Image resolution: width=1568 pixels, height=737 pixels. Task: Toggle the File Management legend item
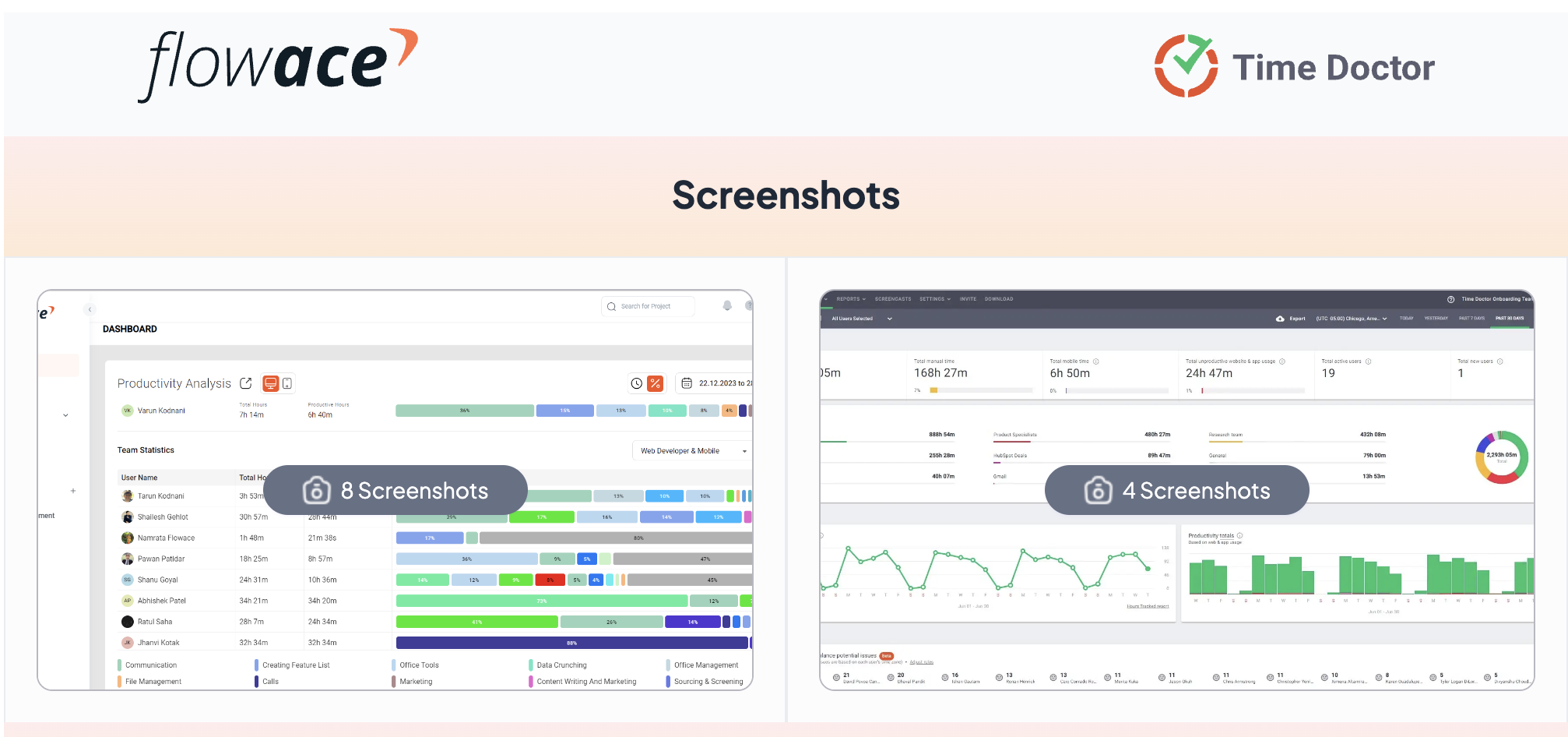149,682
